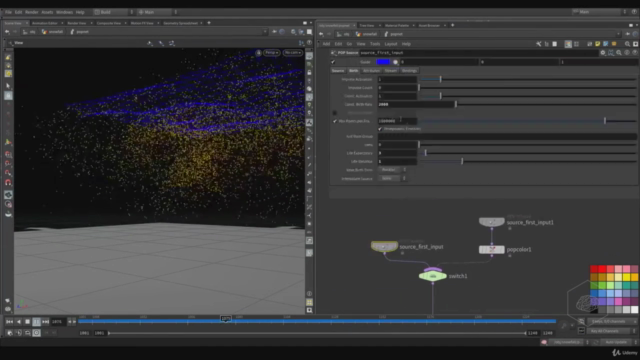Toggle the Guide checkbox
This screenshot has width=640, height=360.
(333, 62)
